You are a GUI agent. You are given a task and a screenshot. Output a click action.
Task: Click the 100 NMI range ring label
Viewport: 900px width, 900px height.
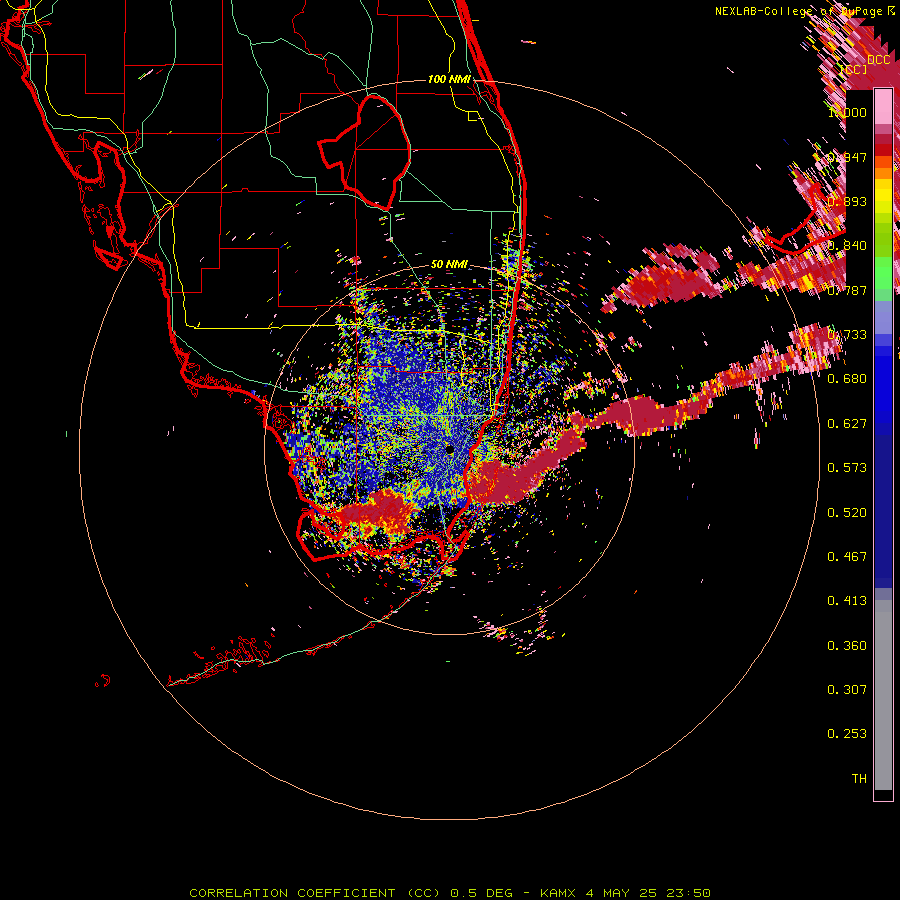(449, 79)
